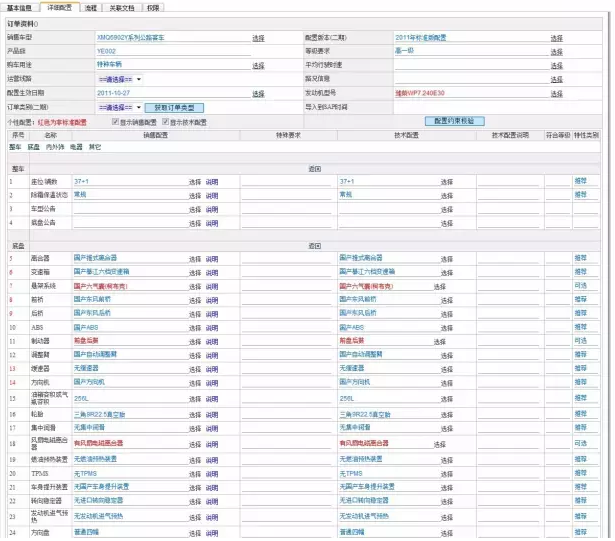Click 说明 in row 11 制动器

tap(212, 342)
